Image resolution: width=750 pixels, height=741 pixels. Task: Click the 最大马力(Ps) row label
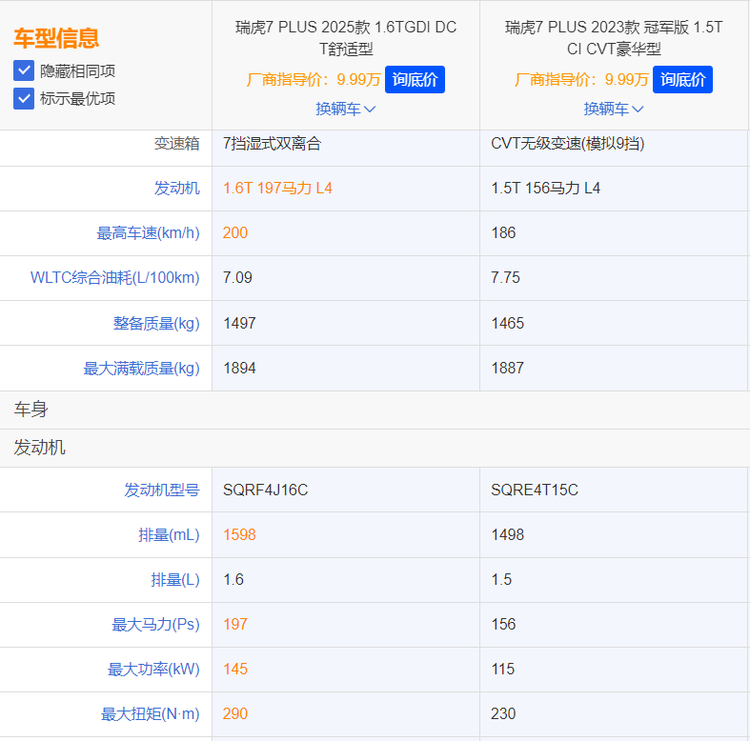pyautogui.click(x=155, y=624)
